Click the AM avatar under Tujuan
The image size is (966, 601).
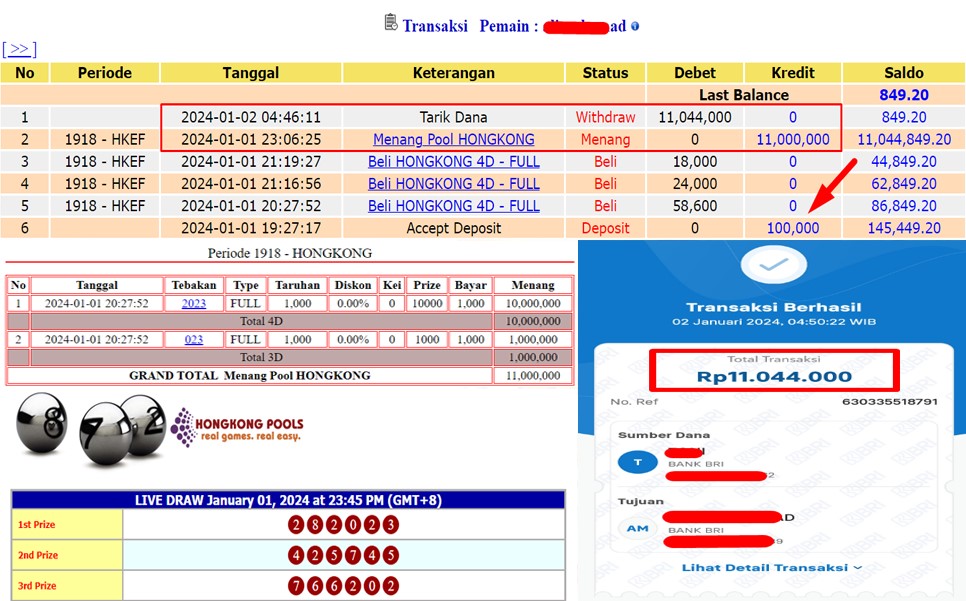(637, 528)
